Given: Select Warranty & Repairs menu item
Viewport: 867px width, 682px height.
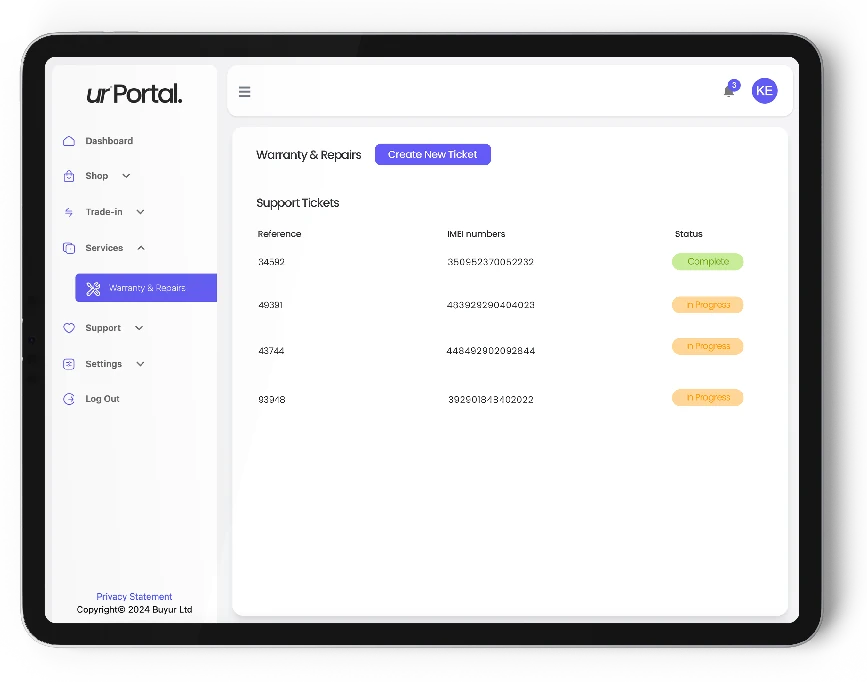Looking at the screenshot, I should click(x=146, y=288).
